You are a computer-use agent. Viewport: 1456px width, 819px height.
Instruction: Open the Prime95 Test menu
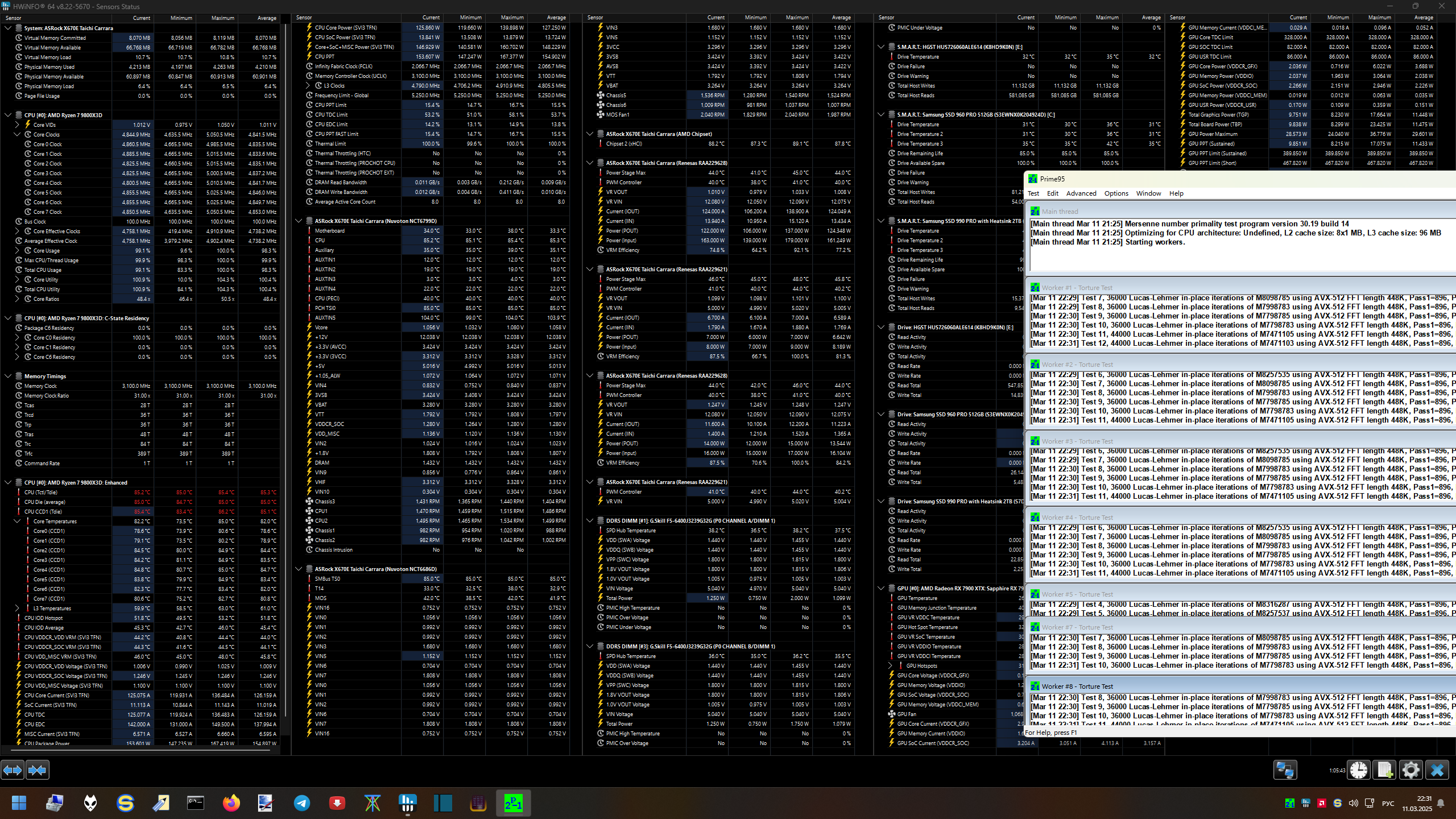click(1033, 193)
